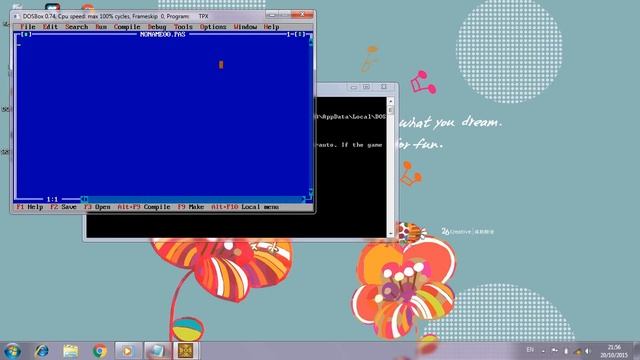The width and height of the screenshot is (640, 360).
Task: Open the Run menu
Action: click(x=101, y=27)
